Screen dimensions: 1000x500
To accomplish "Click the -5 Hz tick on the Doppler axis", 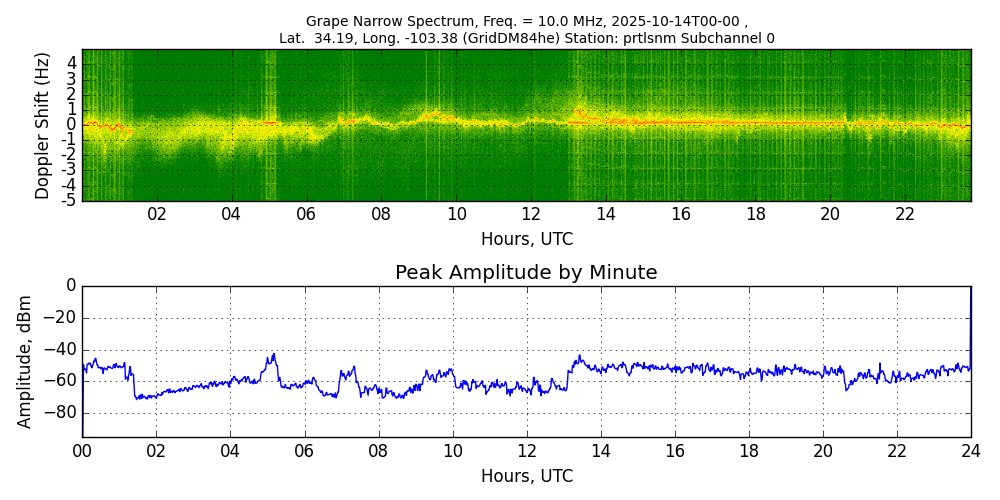I will click(68, 200).
